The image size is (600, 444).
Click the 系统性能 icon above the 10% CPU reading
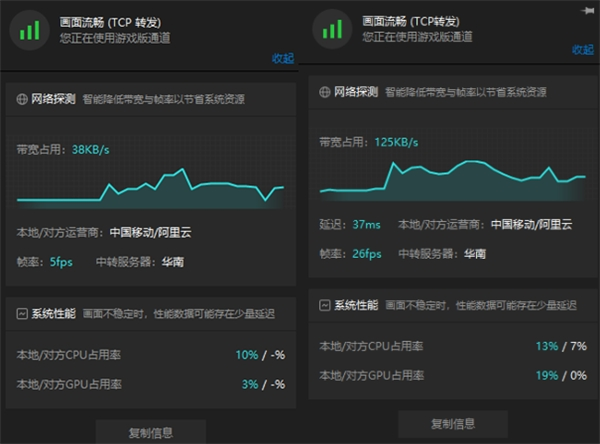click(x=22, y=314)
